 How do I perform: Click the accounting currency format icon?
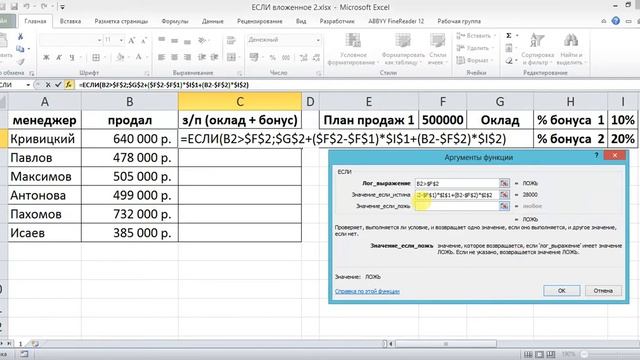coord(254,58)
